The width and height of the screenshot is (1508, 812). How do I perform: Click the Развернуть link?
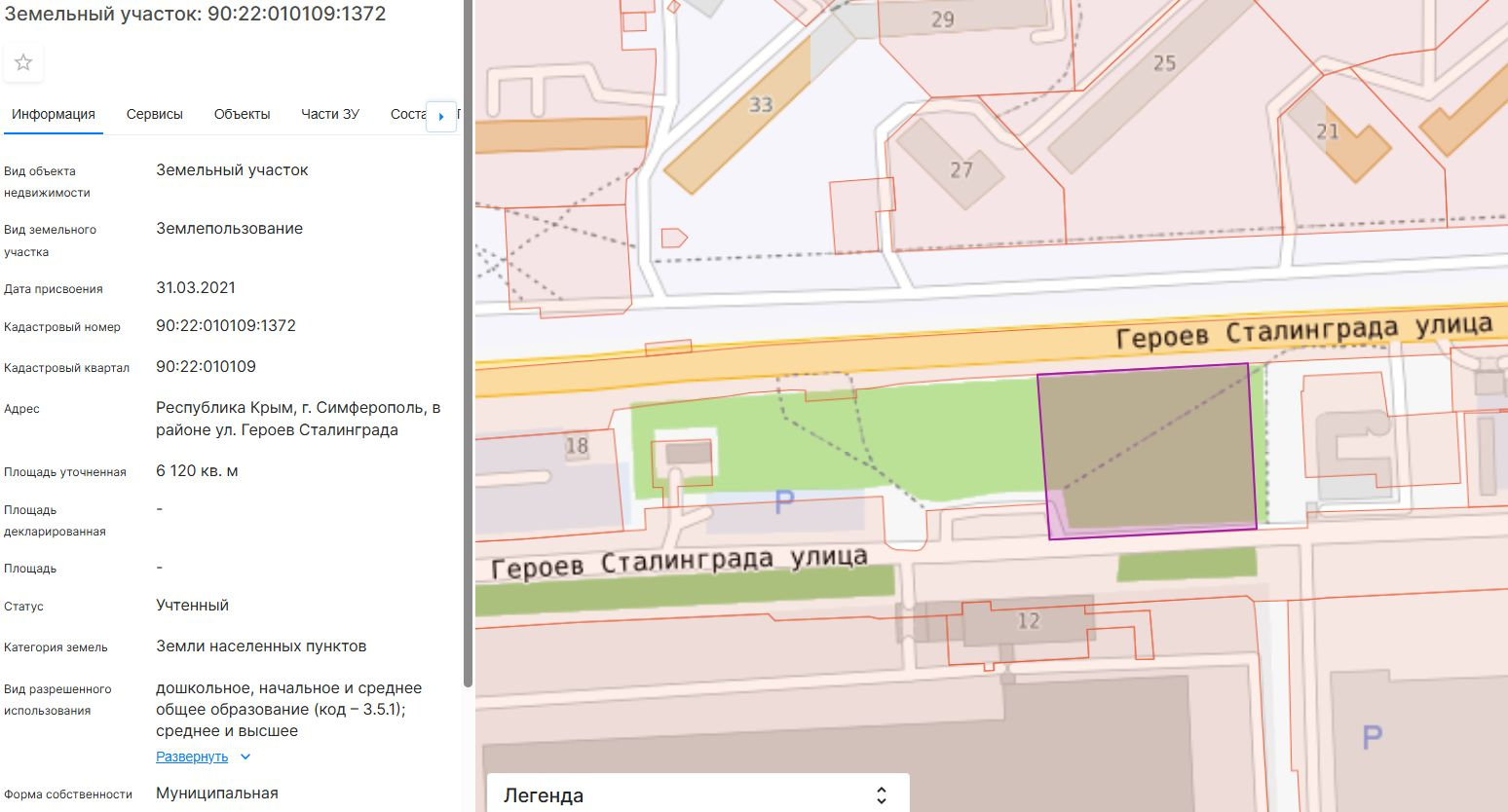(x=192, y=757)
